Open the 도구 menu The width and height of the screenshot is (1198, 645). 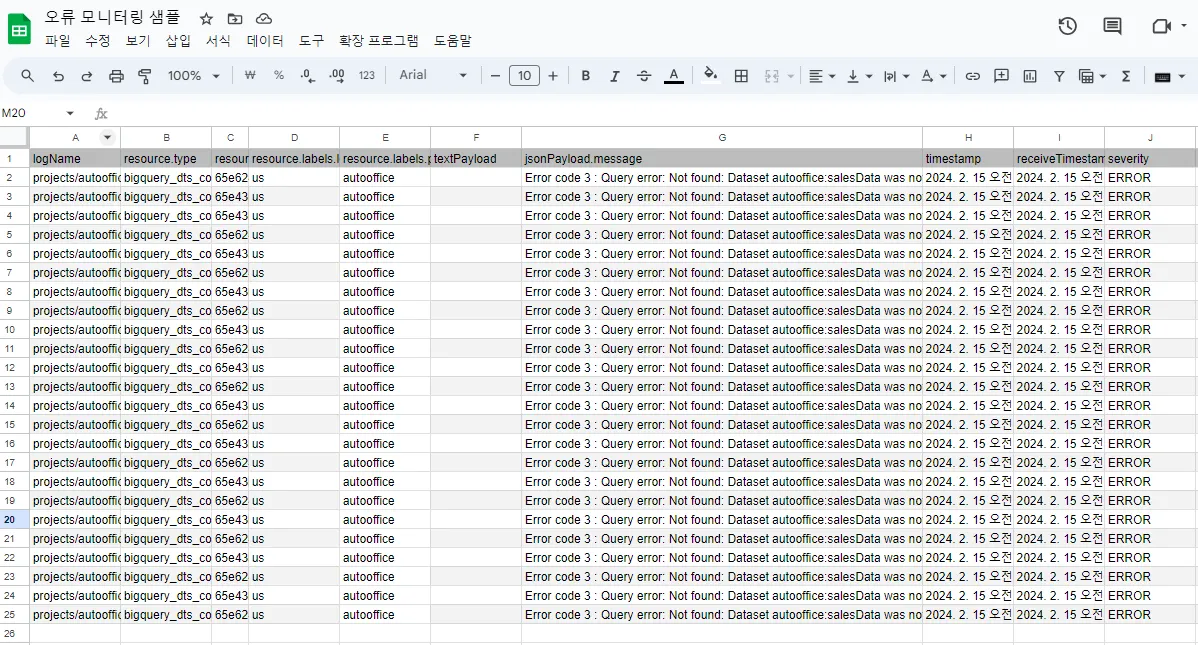pos(311,41)
